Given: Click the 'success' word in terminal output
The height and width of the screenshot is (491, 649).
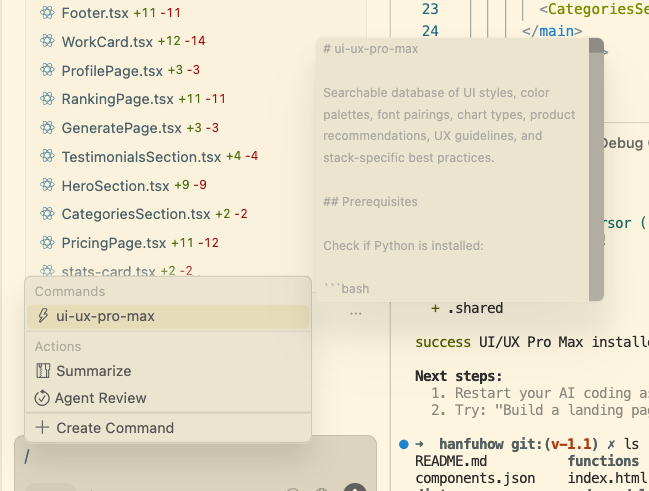Looking at the screenshot, I should (443, 342).
